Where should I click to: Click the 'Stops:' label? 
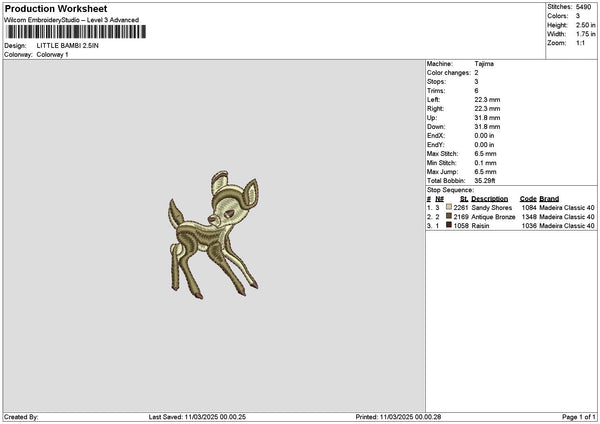pyautogui.click(x=436, y=82)
